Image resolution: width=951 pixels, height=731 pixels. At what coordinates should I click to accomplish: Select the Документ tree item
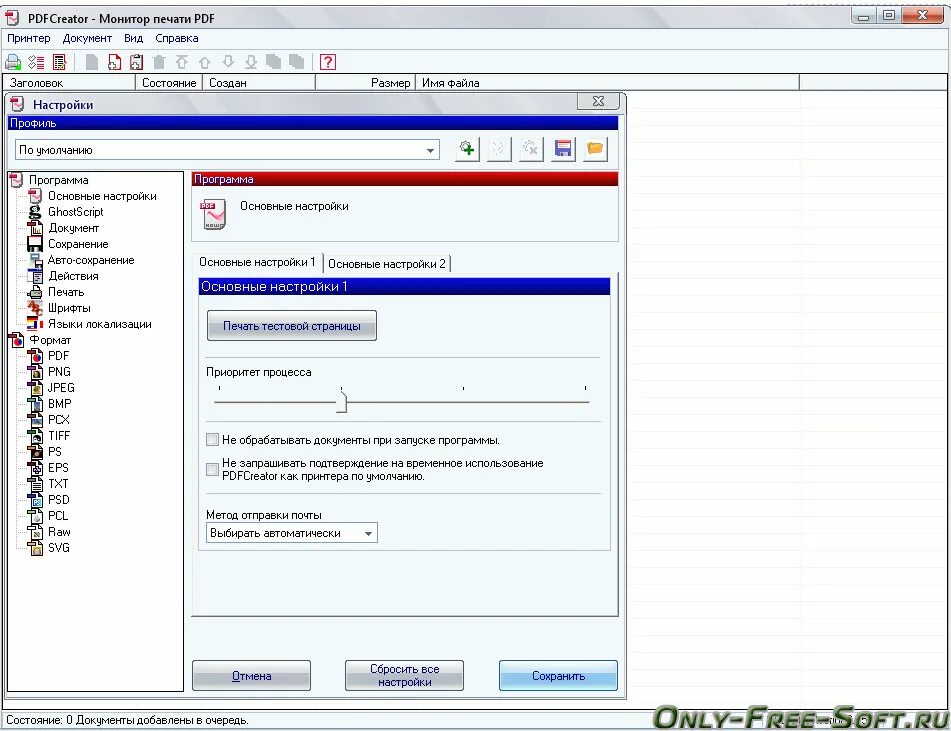pos(73,228)
